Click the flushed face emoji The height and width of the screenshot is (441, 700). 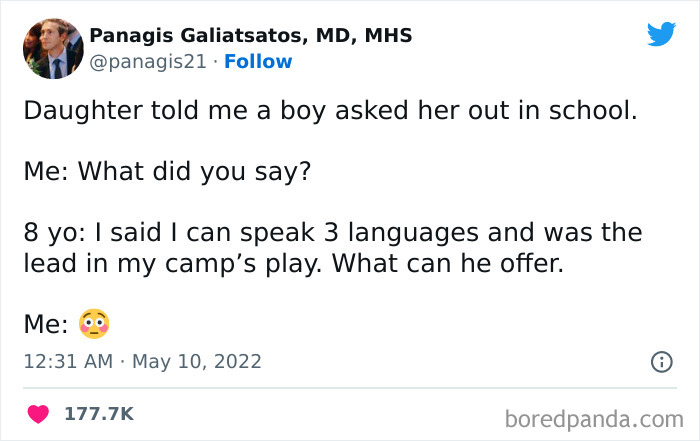pyautogui.click(x=94, y=323)
